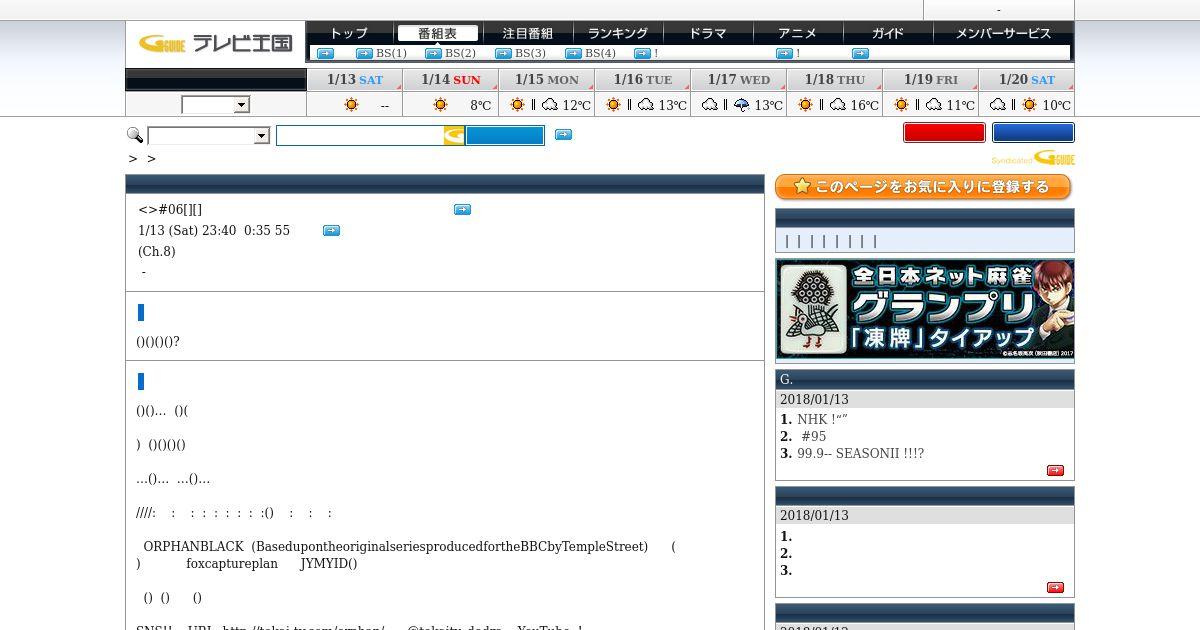Select the 1/20 SAT date column

click(x=1027, y=80)
